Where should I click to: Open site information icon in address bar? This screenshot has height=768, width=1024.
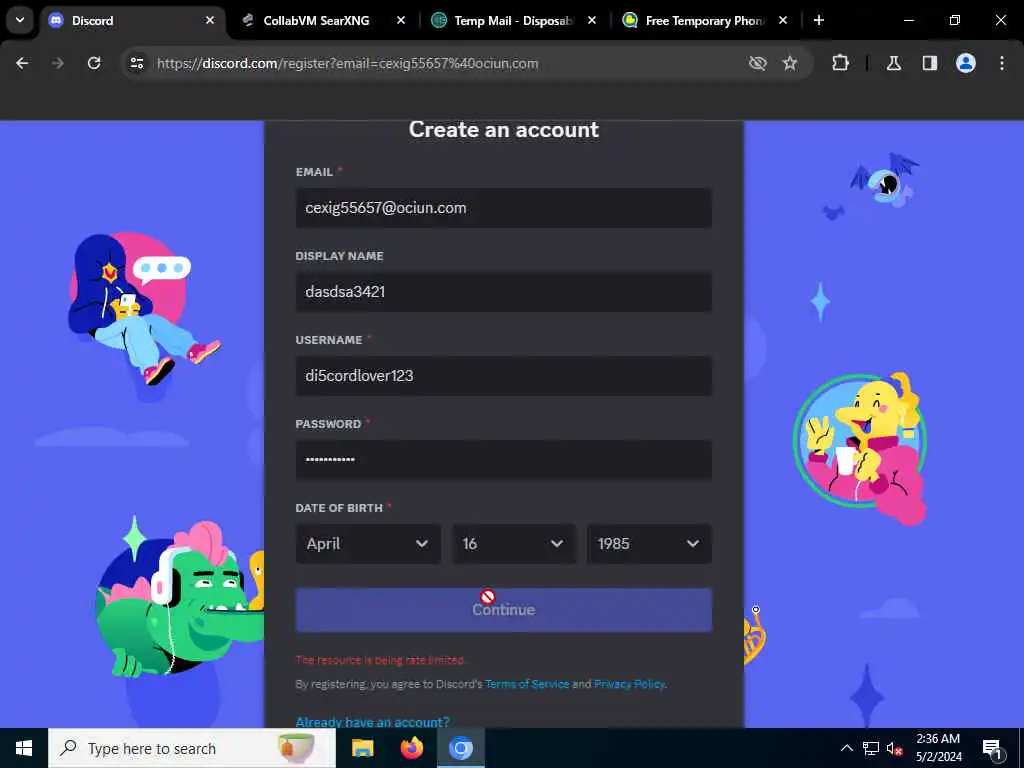(136, 63)
